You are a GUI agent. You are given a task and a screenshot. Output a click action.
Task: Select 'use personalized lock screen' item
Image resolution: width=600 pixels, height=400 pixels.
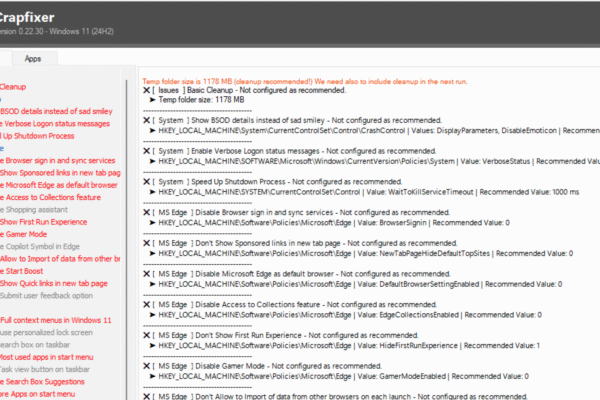[47, 332]
